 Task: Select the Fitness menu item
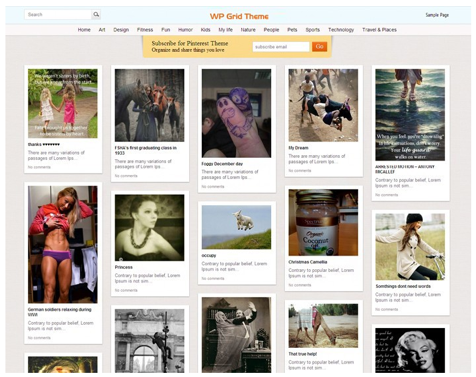(145, 30)
